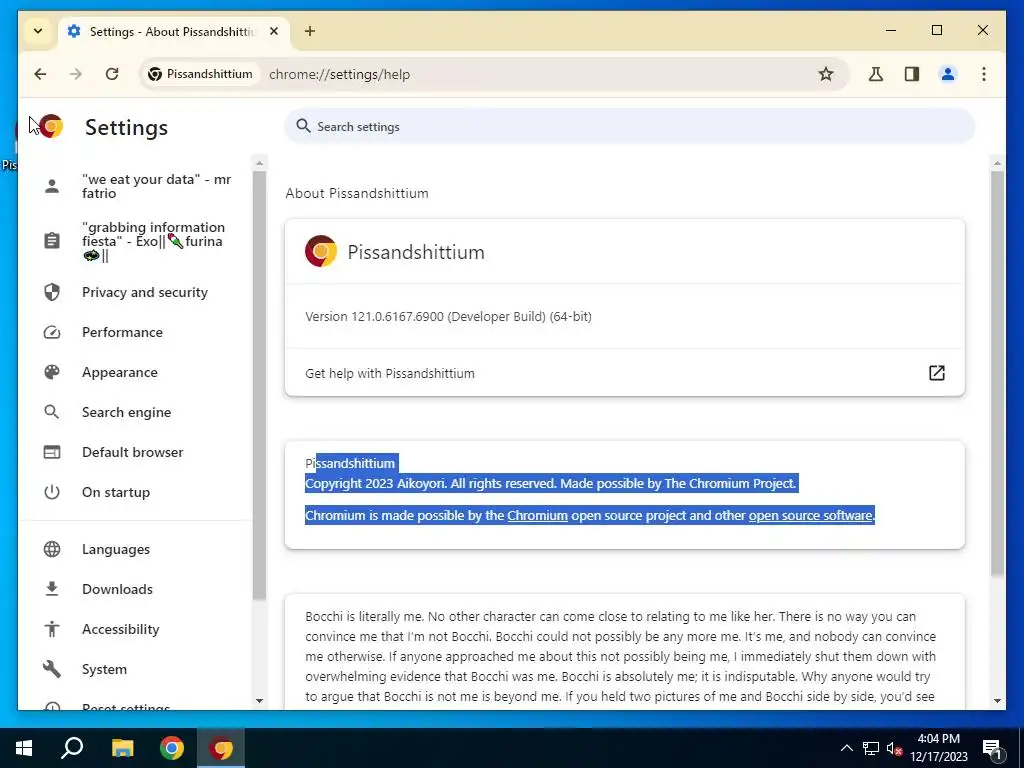Follow the open source software hyperlink

point(810,516)
